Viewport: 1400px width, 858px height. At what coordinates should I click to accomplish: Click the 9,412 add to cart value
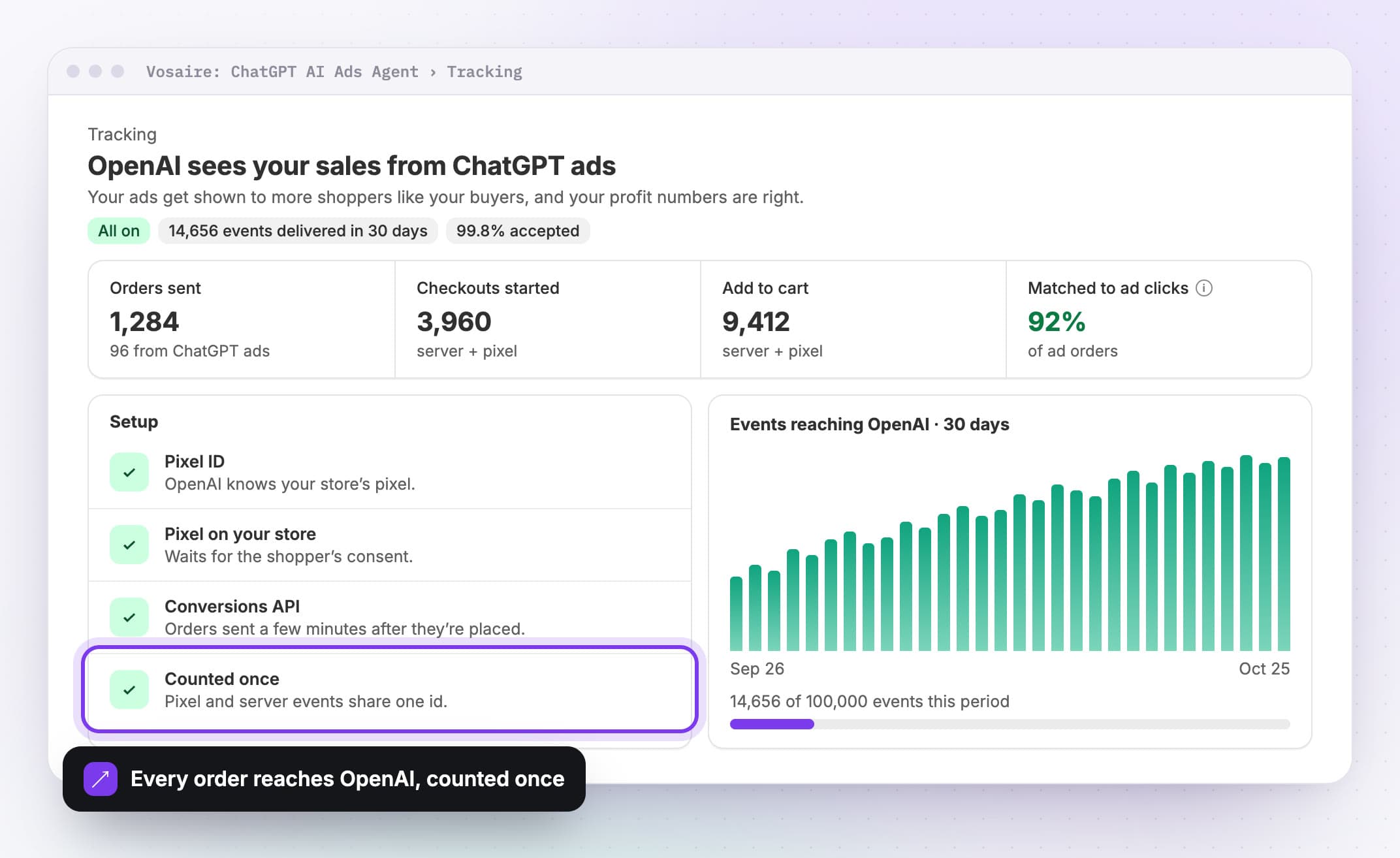756,321
